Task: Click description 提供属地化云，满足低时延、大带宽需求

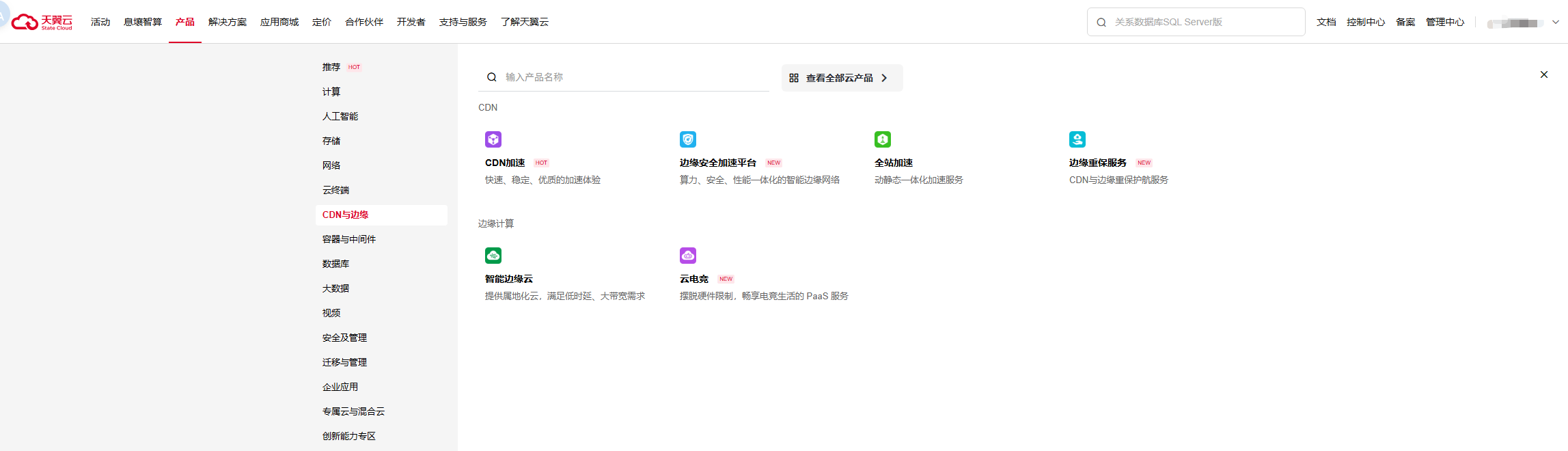Action: (565, 296)
